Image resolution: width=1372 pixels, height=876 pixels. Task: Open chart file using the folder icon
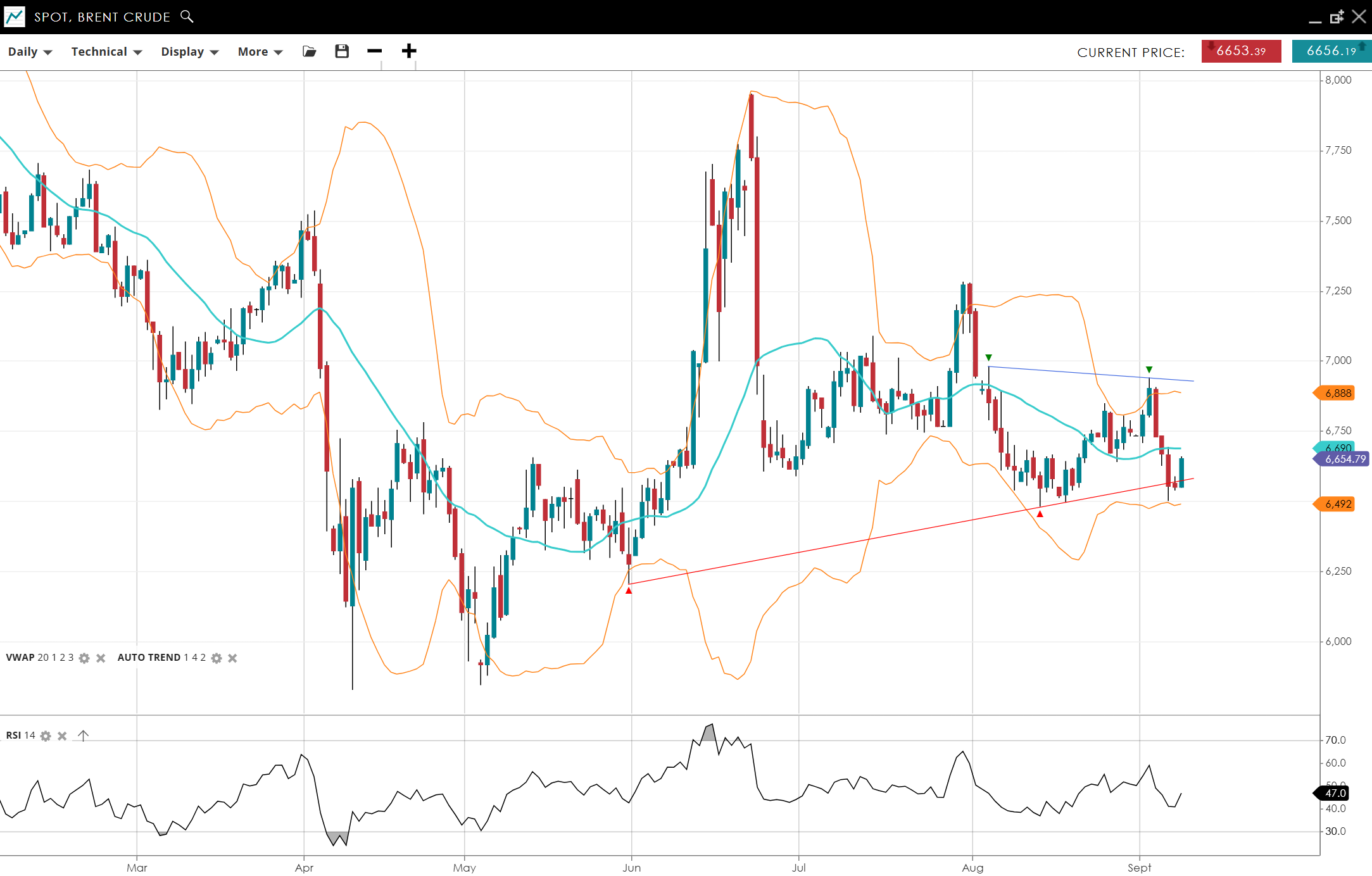pyautogui.click(x=309, y=51)
